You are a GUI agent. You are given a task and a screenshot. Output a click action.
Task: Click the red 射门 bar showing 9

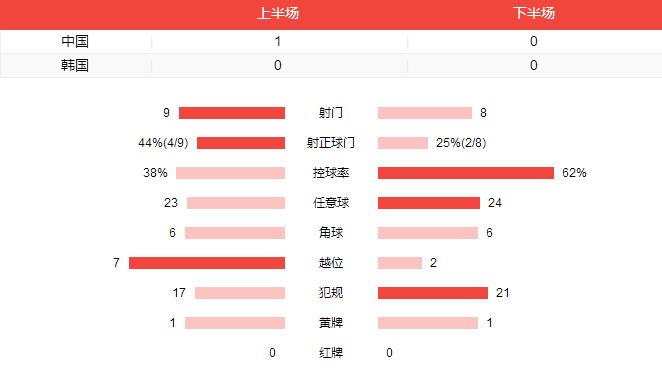(x=232, y=113)
